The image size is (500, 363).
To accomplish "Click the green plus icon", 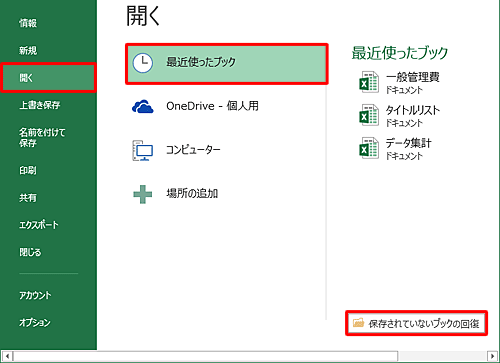I will point(143,194).
